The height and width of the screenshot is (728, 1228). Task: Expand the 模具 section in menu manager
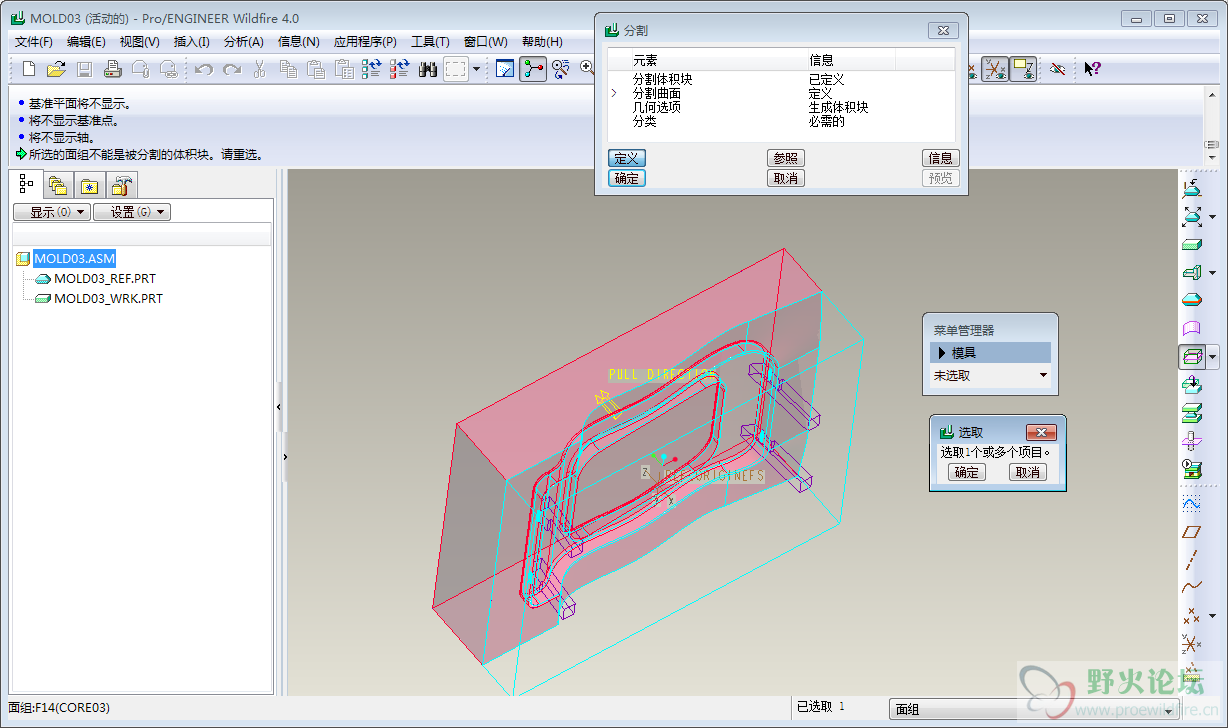tap(990, 353)
